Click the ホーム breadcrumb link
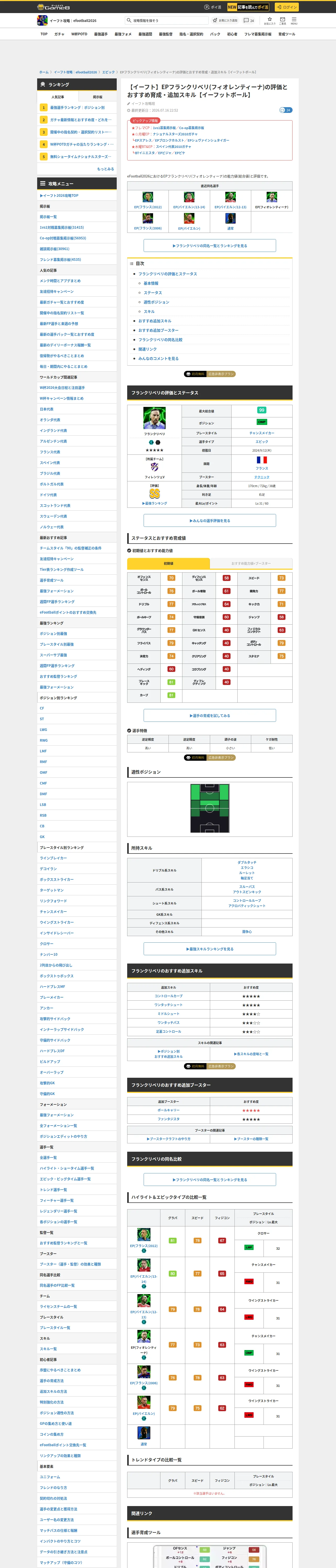This screenshot has width=336, height=1568. coord(44,72)
